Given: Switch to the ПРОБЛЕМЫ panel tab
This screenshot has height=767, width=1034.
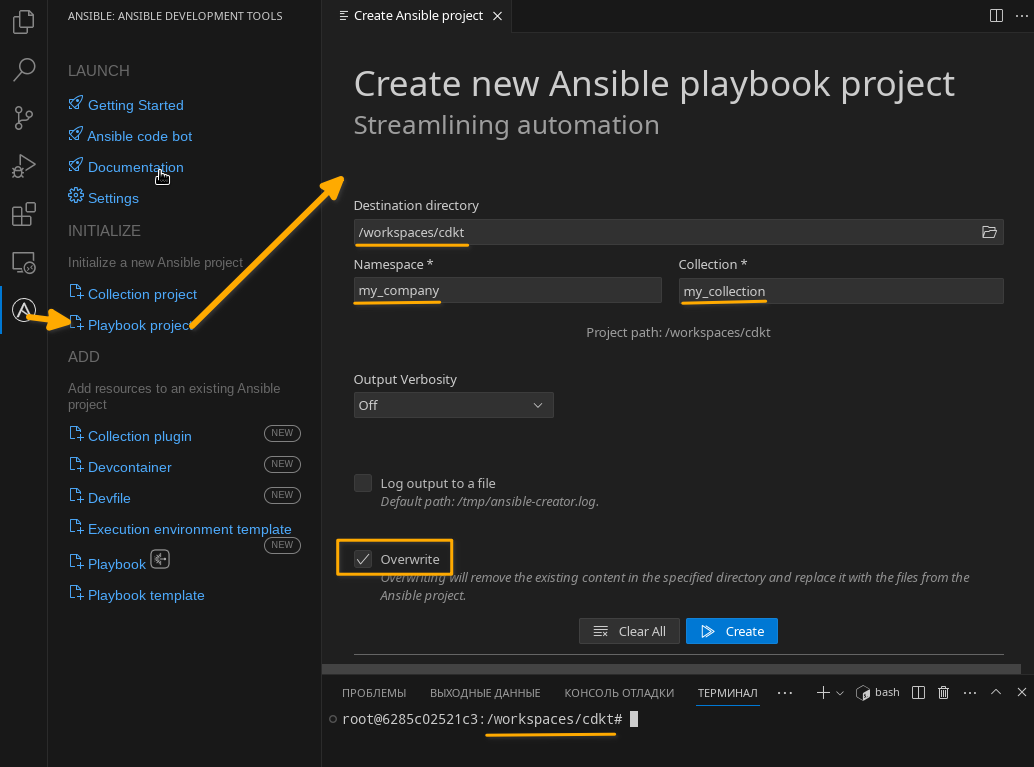Looking at the screenshot, I should tap(374, 693).
